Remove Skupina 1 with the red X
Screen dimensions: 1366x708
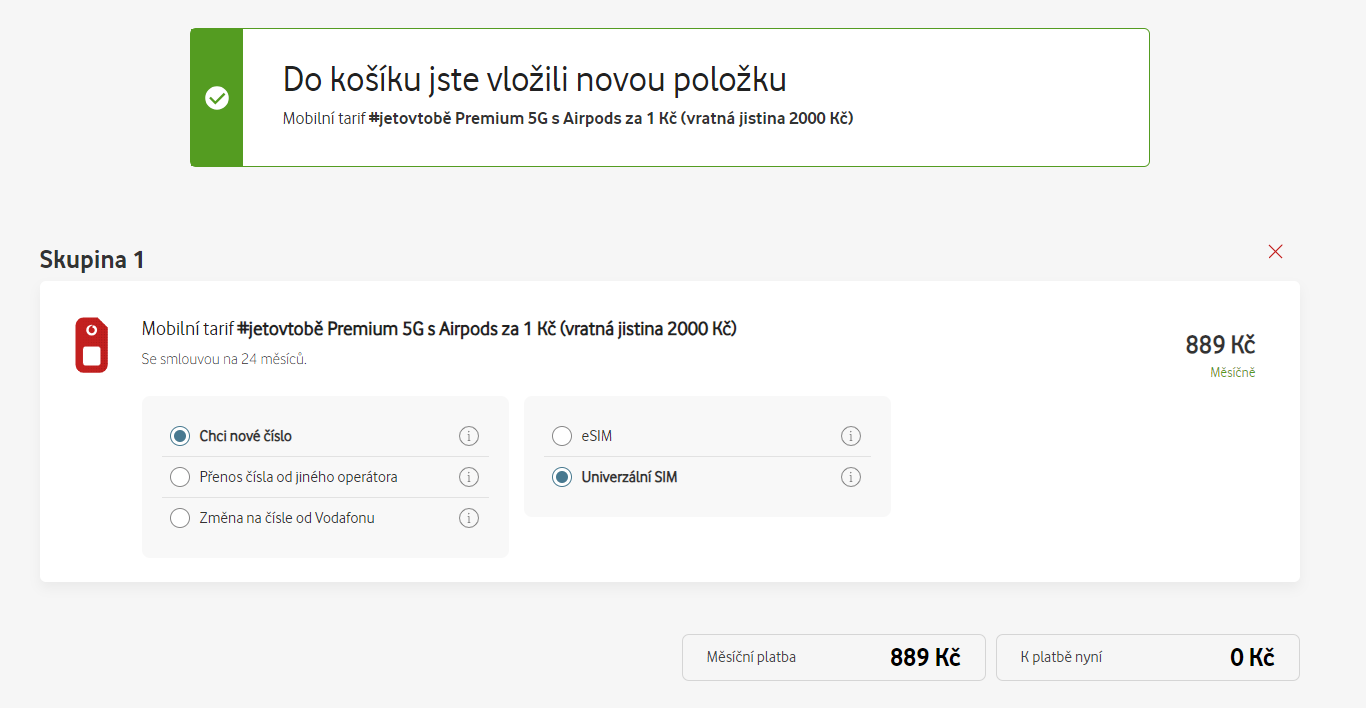1275,252
